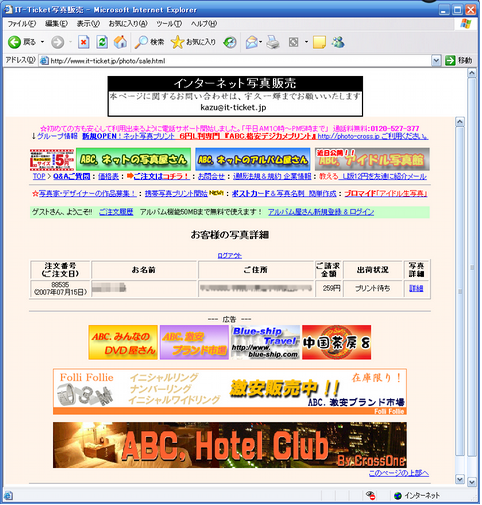The width and height of the screenshot is (482, 505).
Task: Click the green Back arrow button
Action: 14,42
